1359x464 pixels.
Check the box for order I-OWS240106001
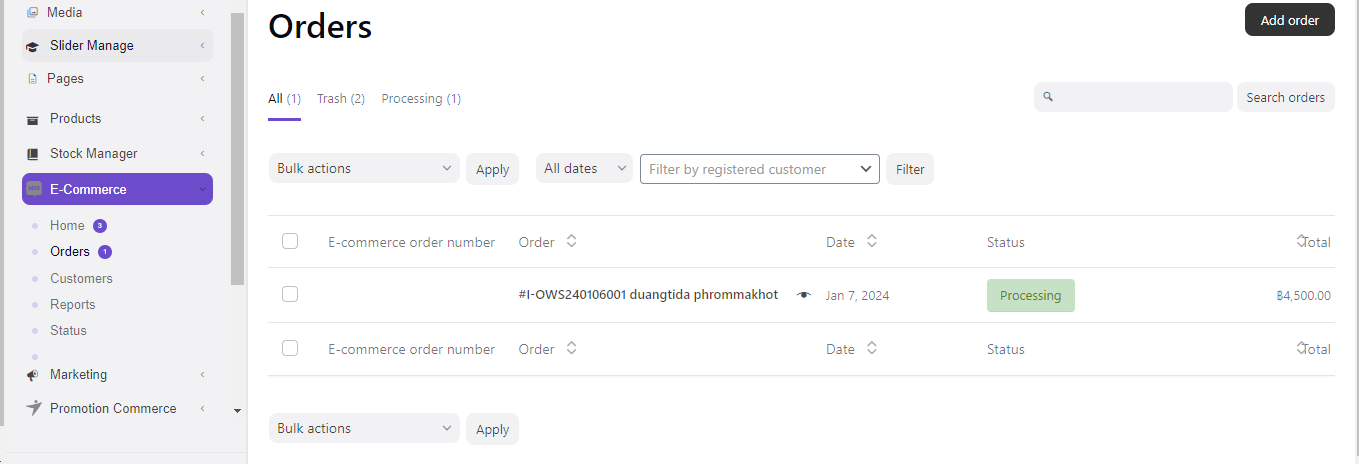coord(290,294)
